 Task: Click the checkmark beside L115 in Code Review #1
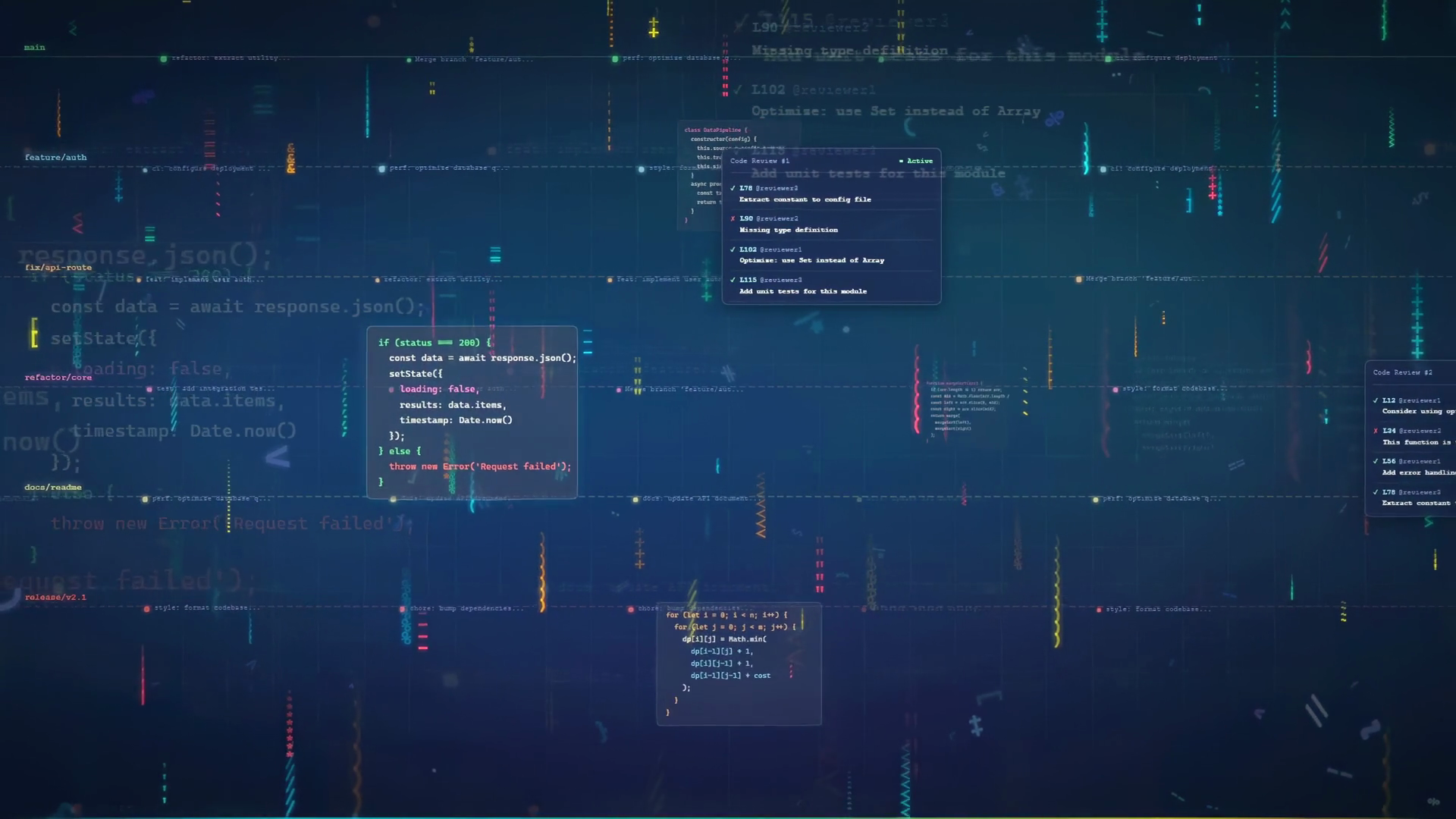(x=733, y=280)
